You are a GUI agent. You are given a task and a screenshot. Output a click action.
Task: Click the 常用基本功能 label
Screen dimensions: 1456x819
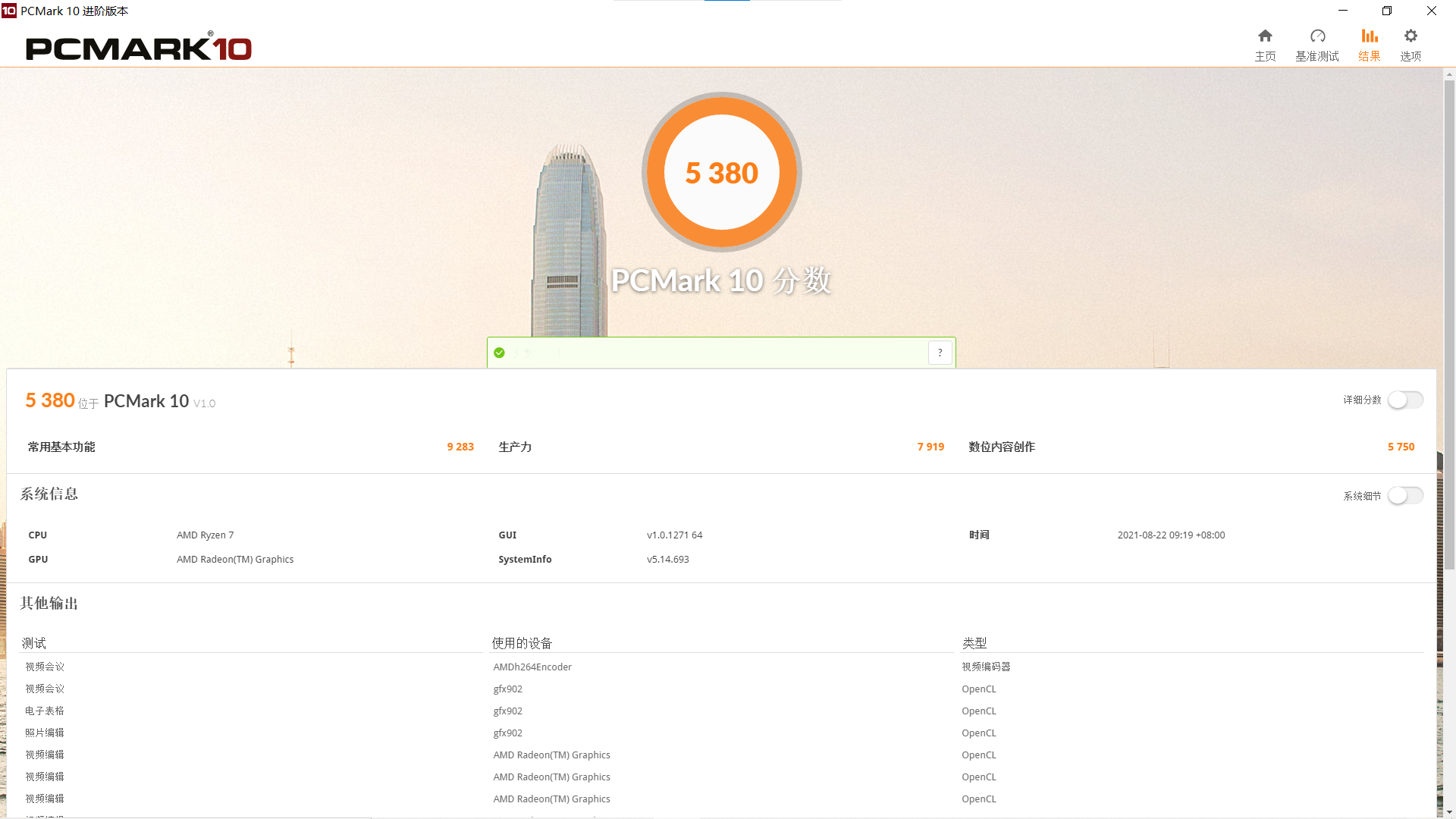coord(61,447)
